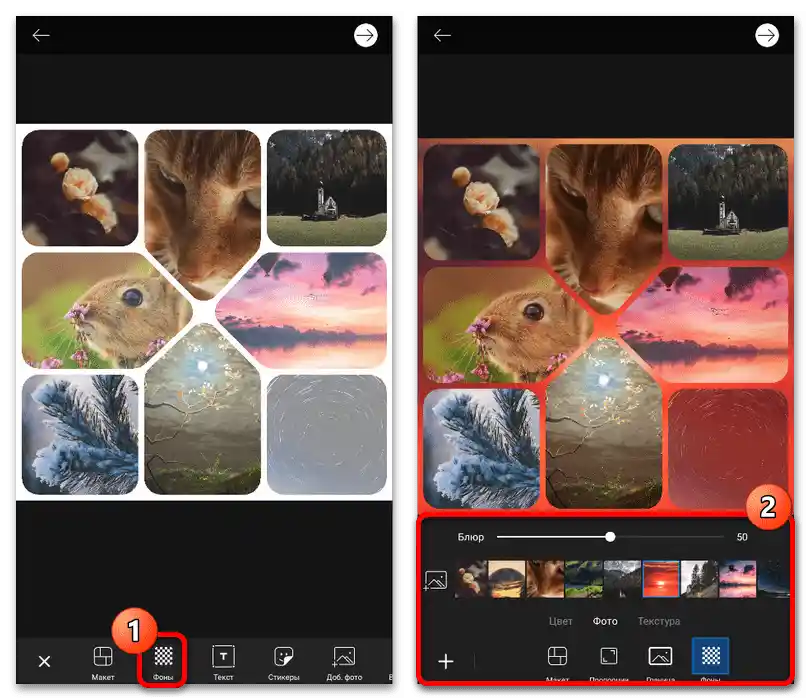Viewport: 810px width, 700px height.
Task: Select grey mountain thumbnail as background
Action: point(622,579)
